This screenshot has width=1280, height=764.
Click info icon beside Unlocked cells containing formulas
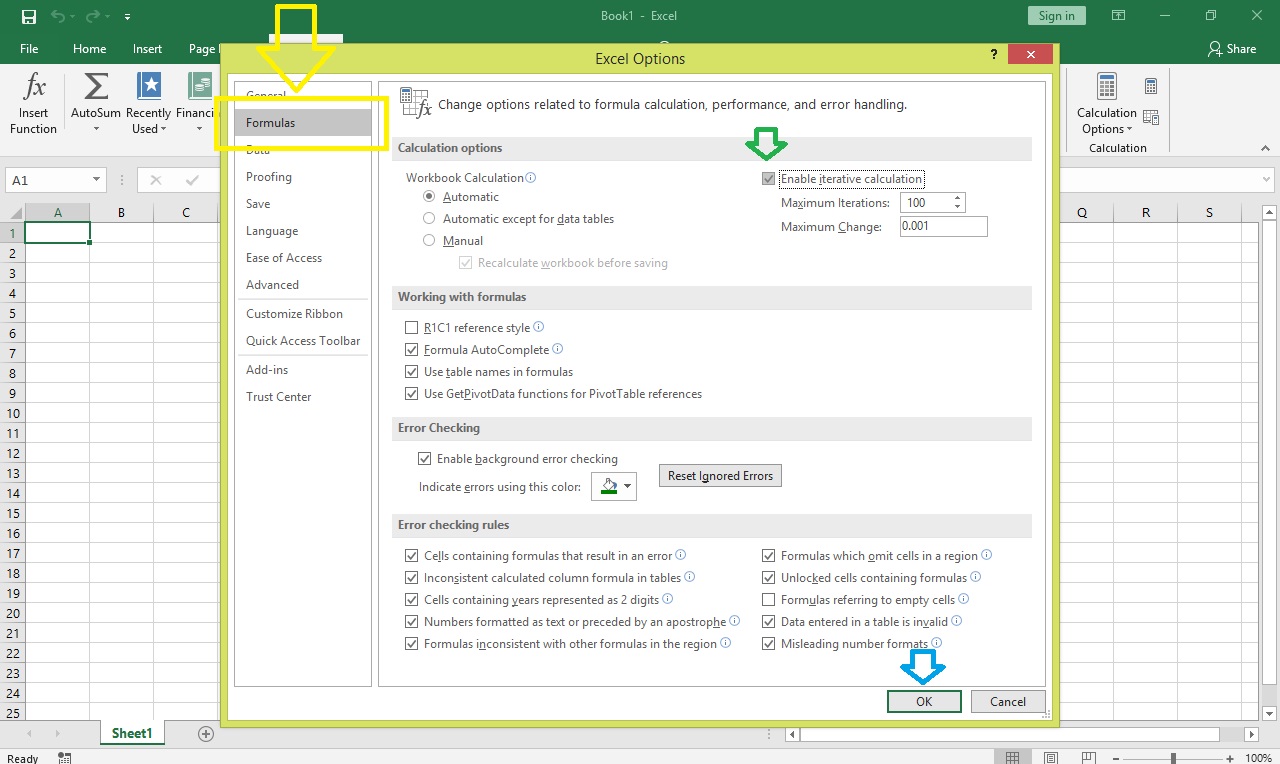click(x=976, y=577)
